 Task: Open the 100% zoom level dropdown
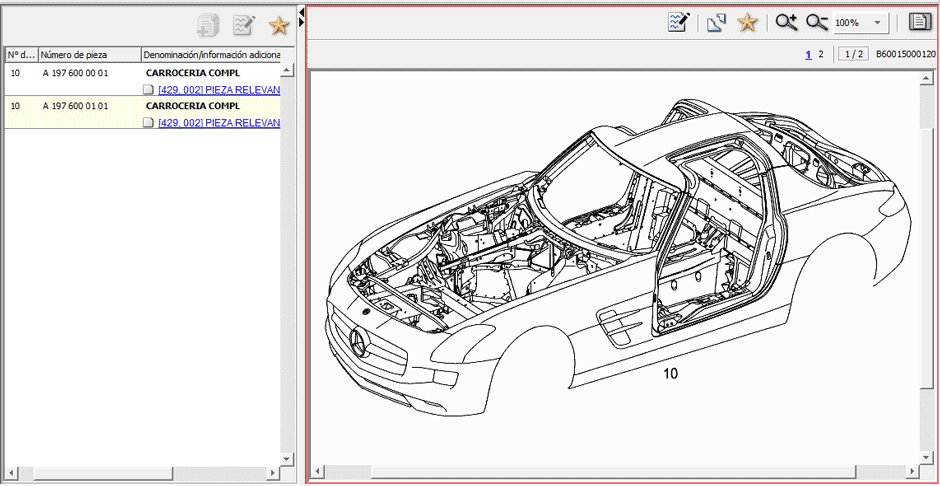pos(877,23)
